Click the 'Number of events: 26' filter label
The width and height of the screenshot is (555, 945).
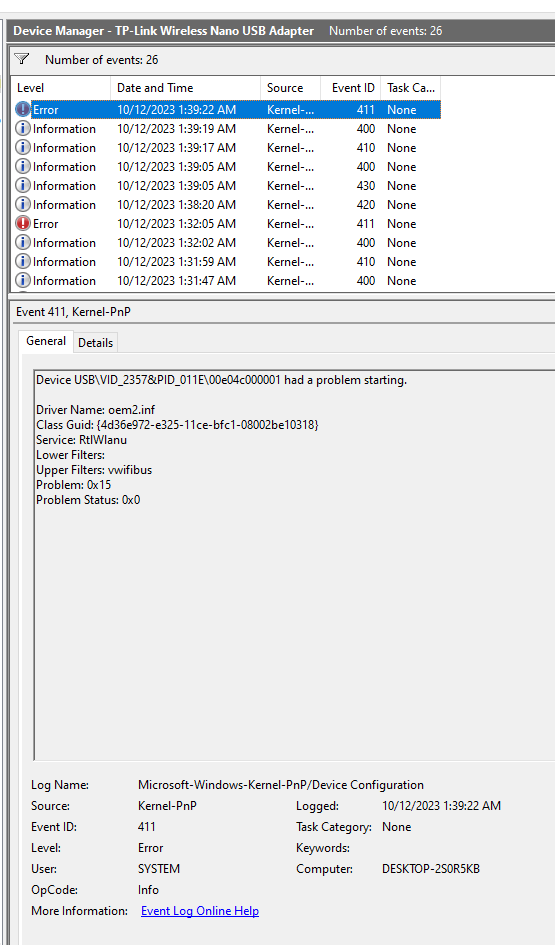pos(101,59)
